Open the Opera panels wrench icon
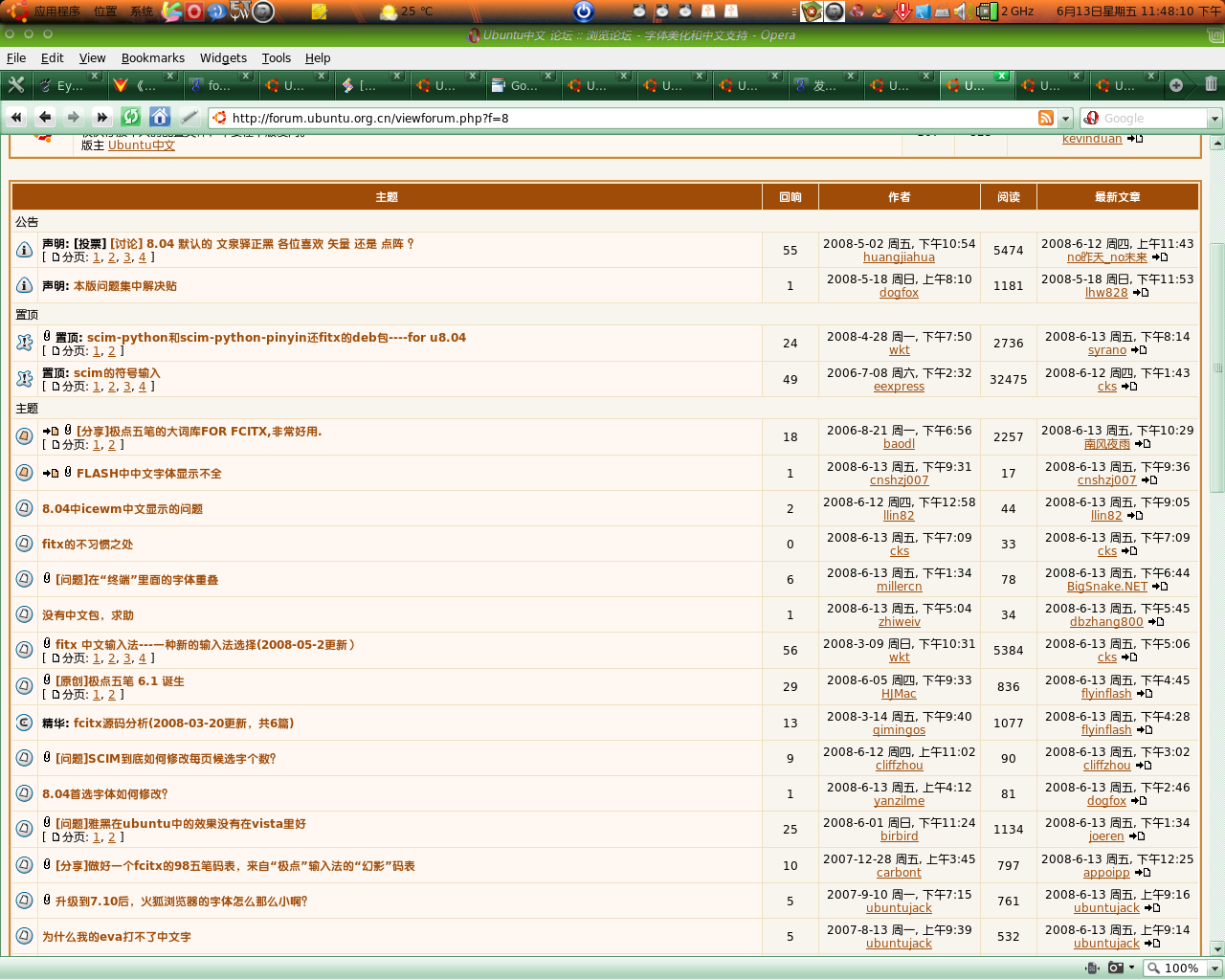1225x980 pixels. pyautogui.click(x=16, y=85)
